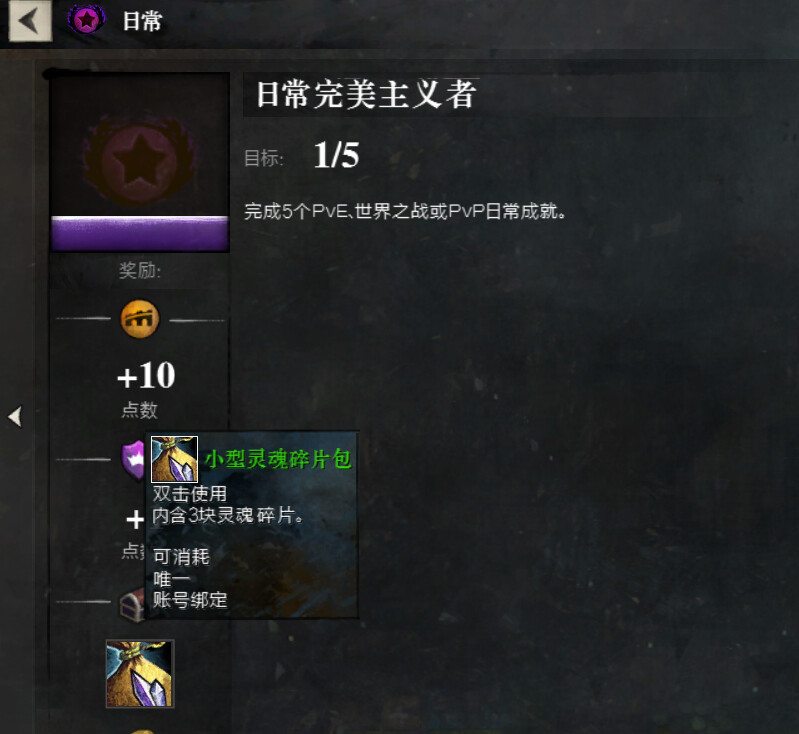Image resolution: width=799 pixels, height=734 pixels.
Task: Select the orange arch achievement points icon
Action: [140, 319]
